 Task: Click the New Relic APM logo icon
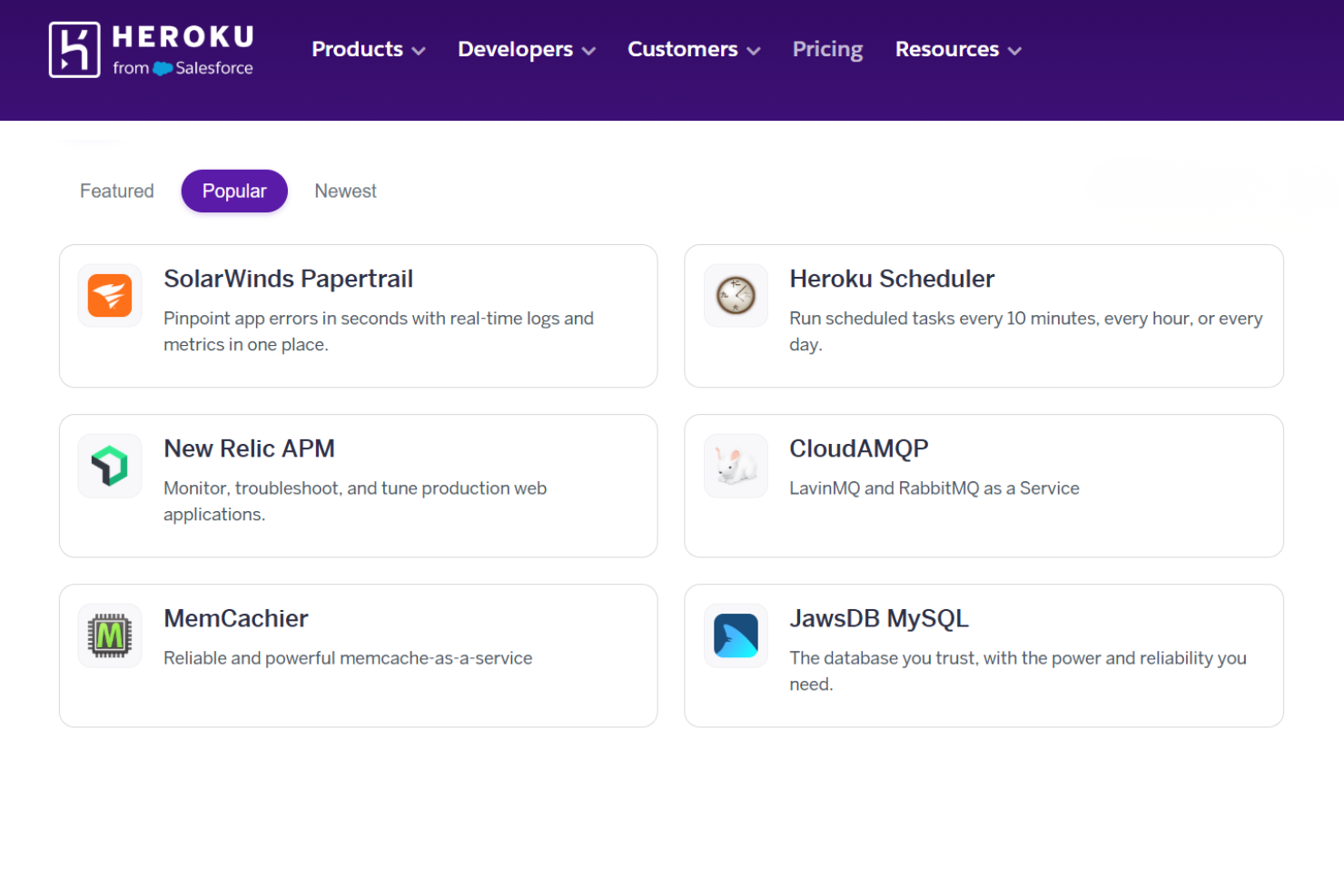[x=109, y=466]
